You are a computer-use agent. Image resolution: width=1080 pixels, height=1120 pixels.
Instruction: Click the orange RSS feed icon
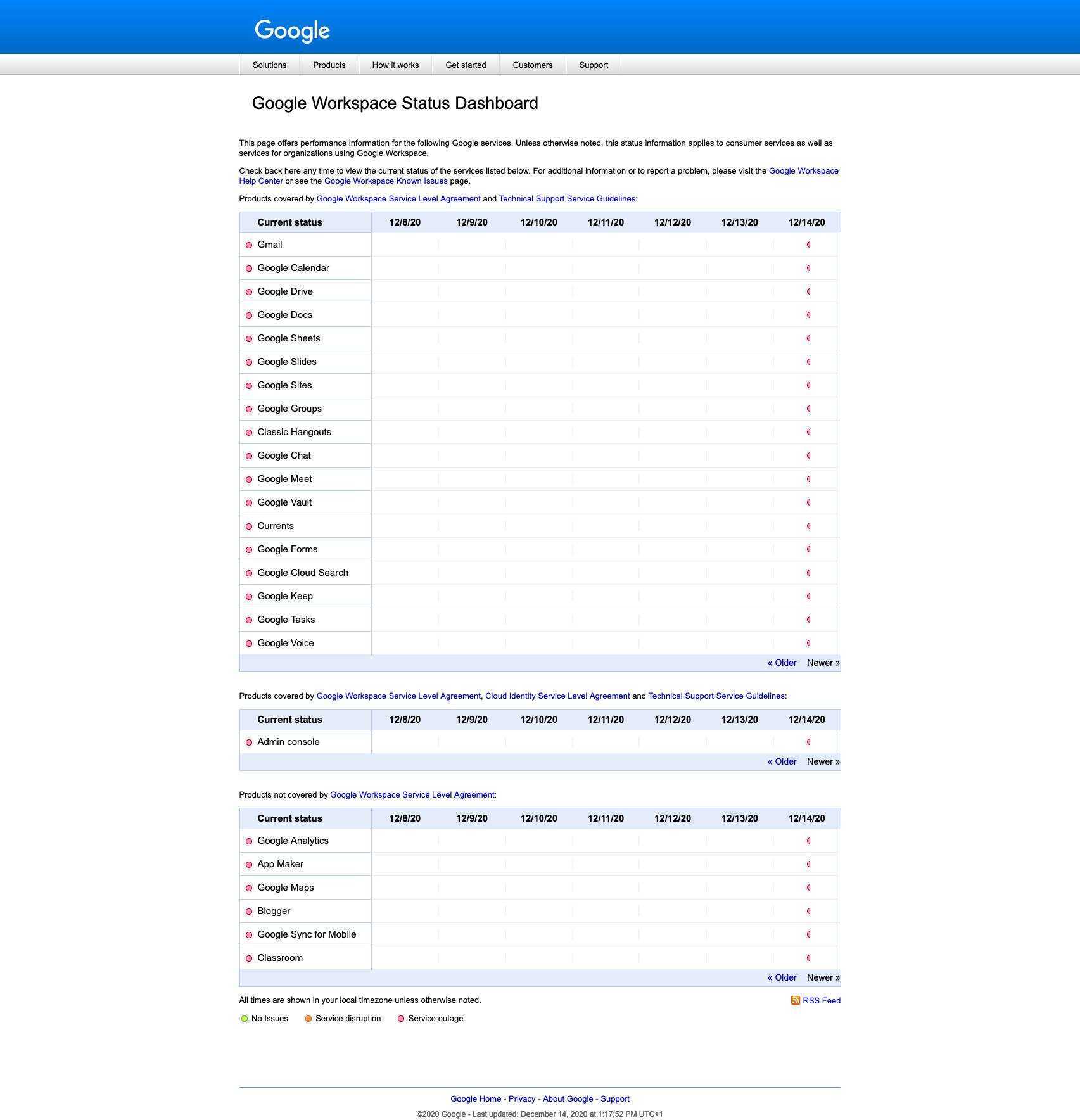coord(795,1000)
